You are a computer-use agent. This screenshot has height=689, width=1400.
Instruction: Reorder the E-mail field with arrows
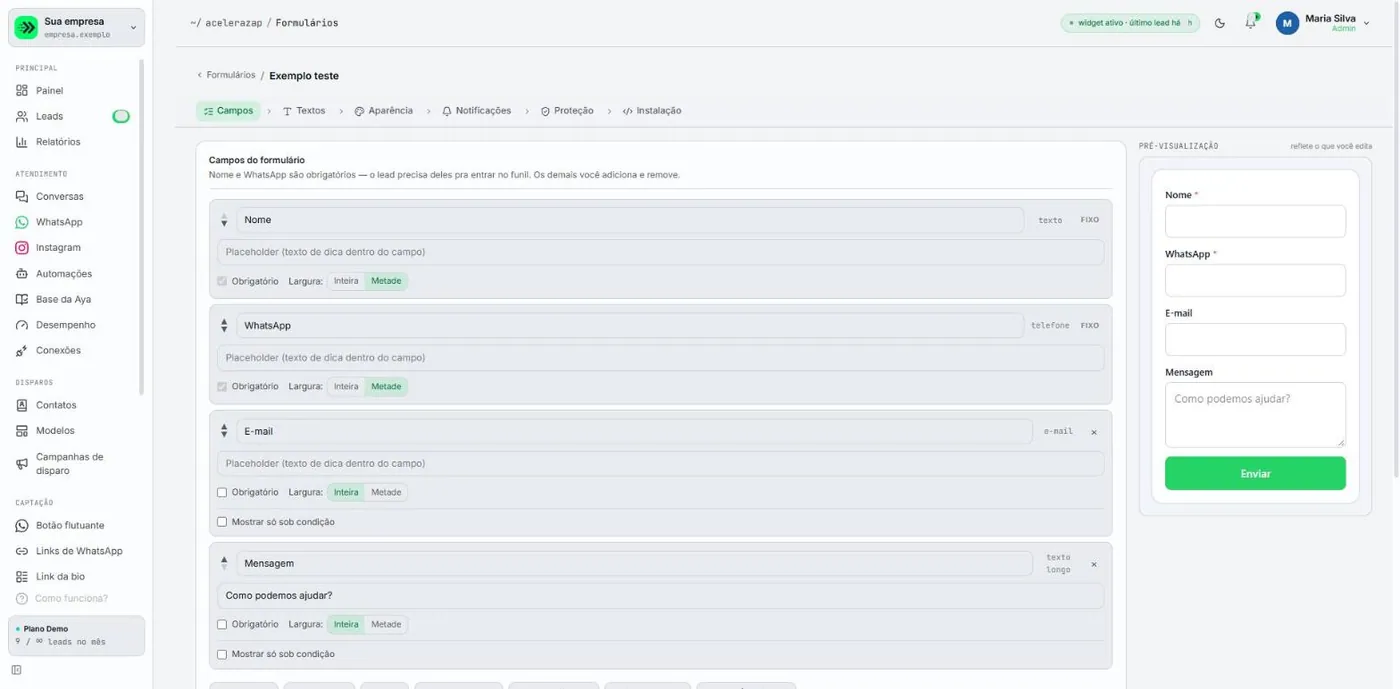pyautogui.click(x=224, y=432)
